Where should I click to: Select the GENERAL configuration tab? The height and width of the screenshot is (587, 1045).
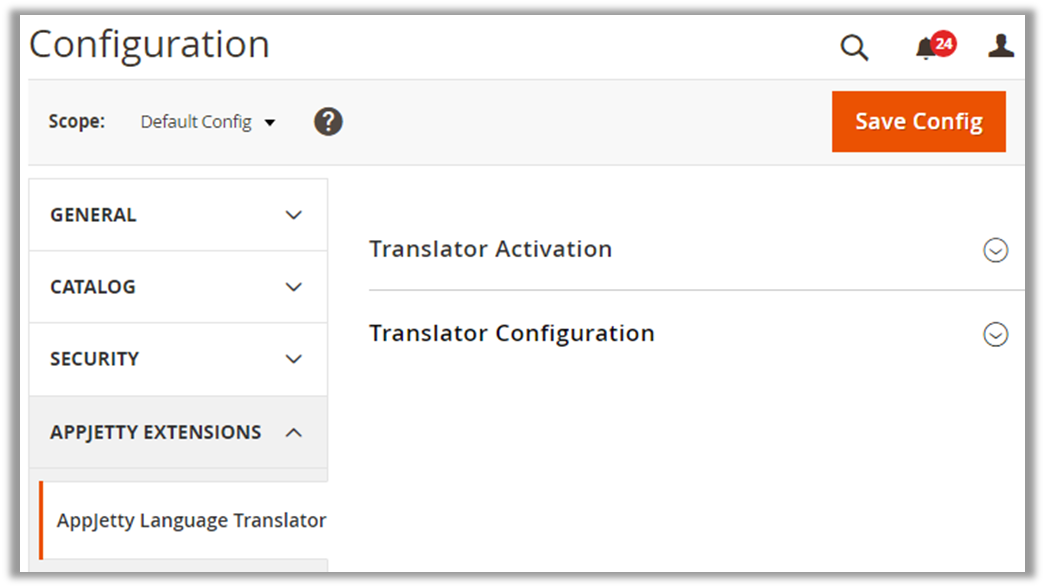[93, 215]
